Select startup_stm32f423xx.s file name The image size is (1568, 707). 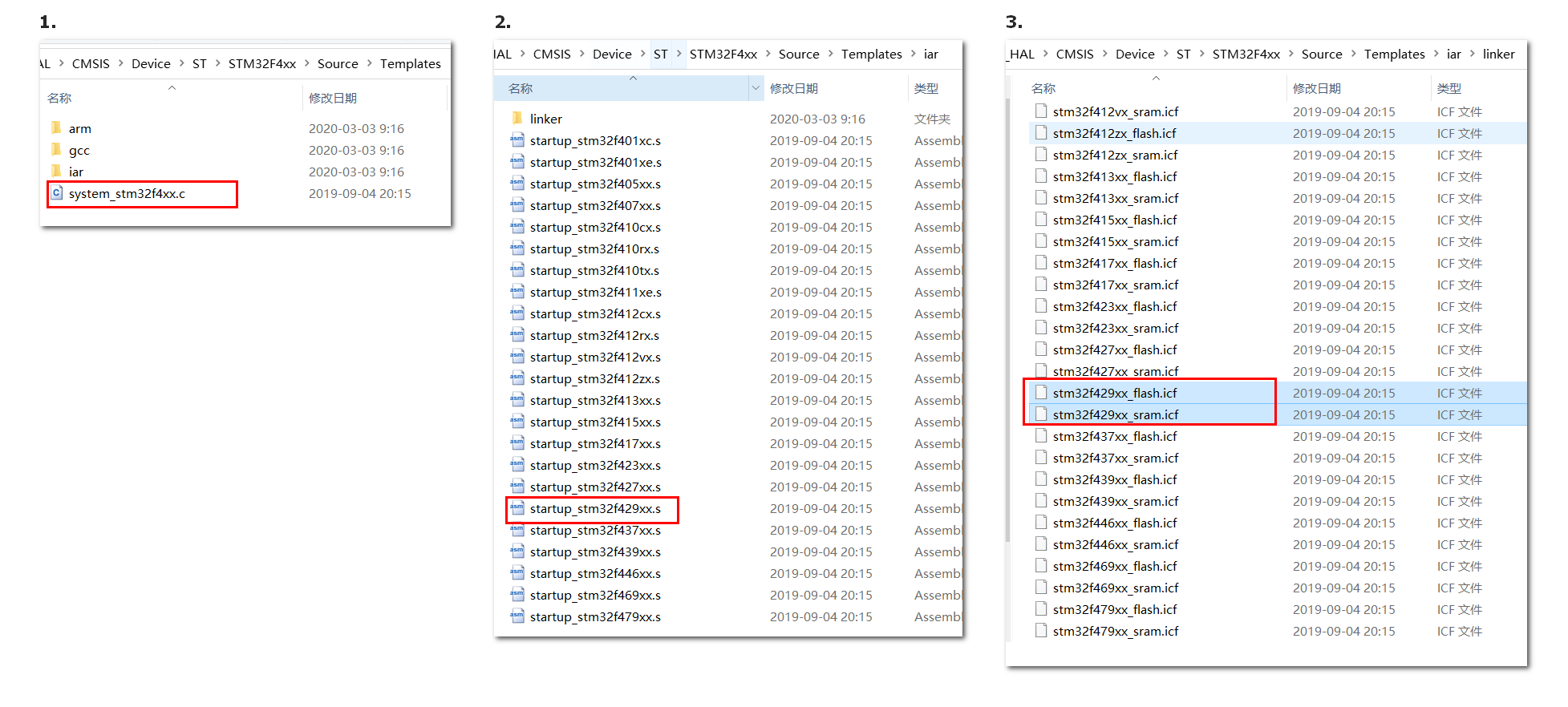click(x=595, y=465)
